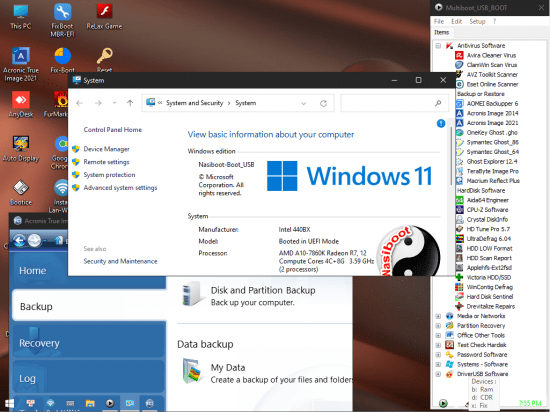Open Device Manager link

pos(106,149)
